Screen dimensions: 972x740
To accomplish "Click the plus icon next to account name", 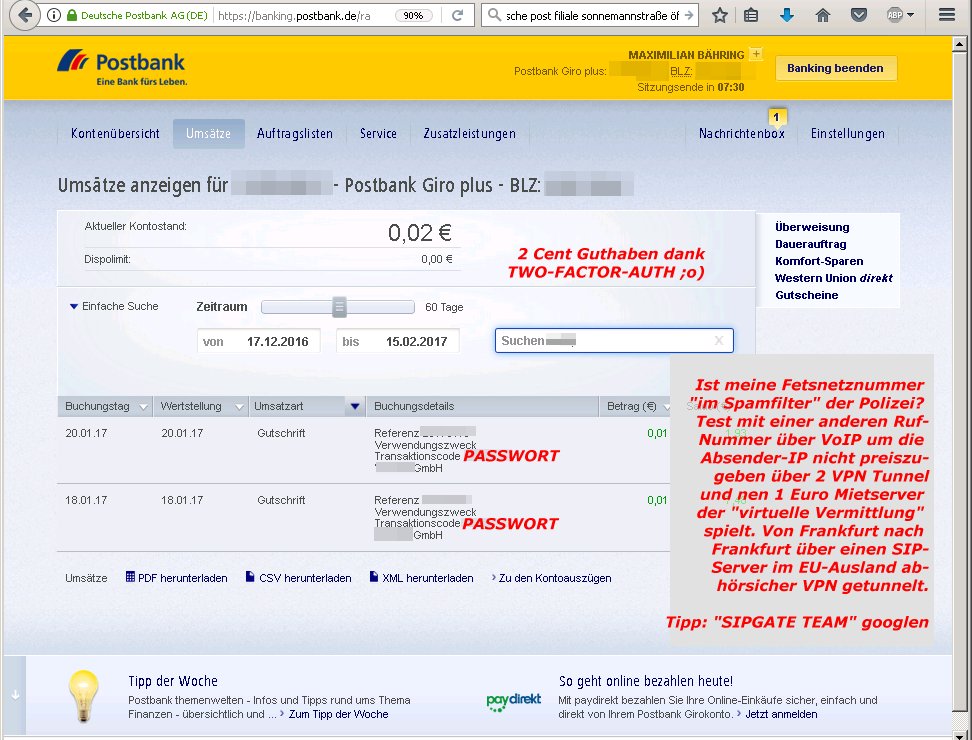I will point(756,54).
